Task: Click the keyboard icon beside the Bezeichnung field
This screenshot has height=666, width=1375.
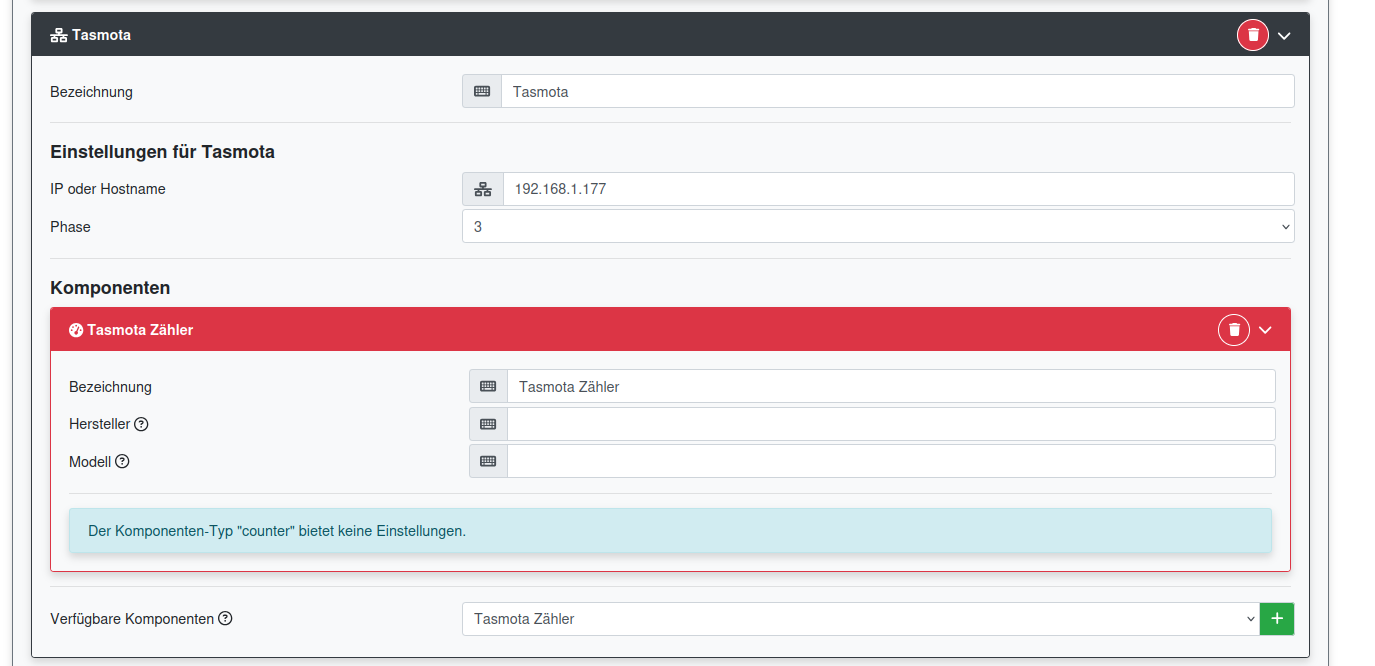Action: 481,90
